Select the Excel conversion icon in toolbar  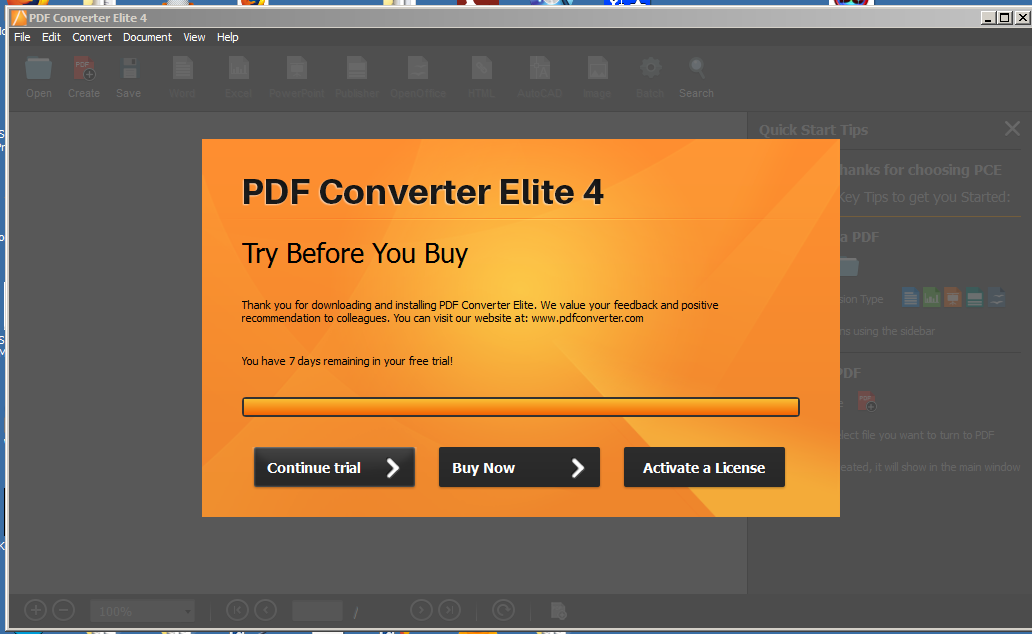click(238, 68)
